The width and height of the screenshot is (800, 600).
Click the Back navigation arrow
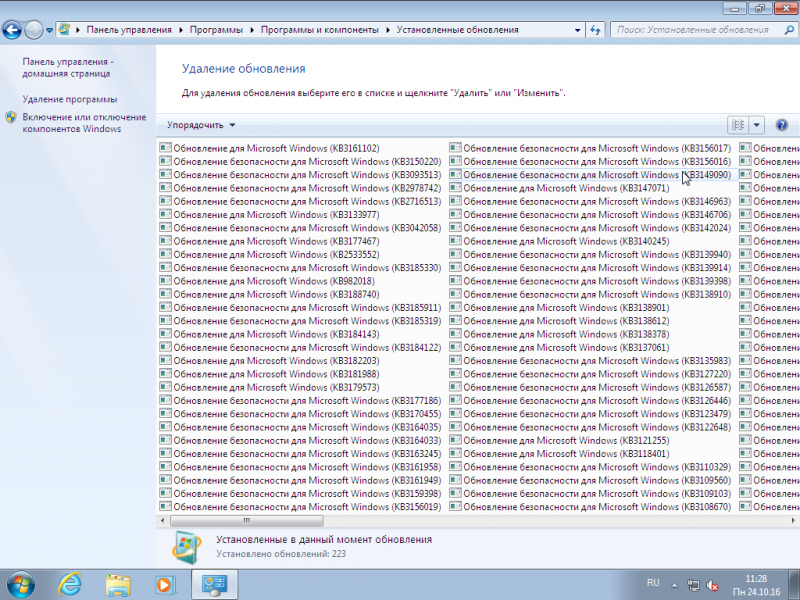pyautogui.click(x=12, y=30)
